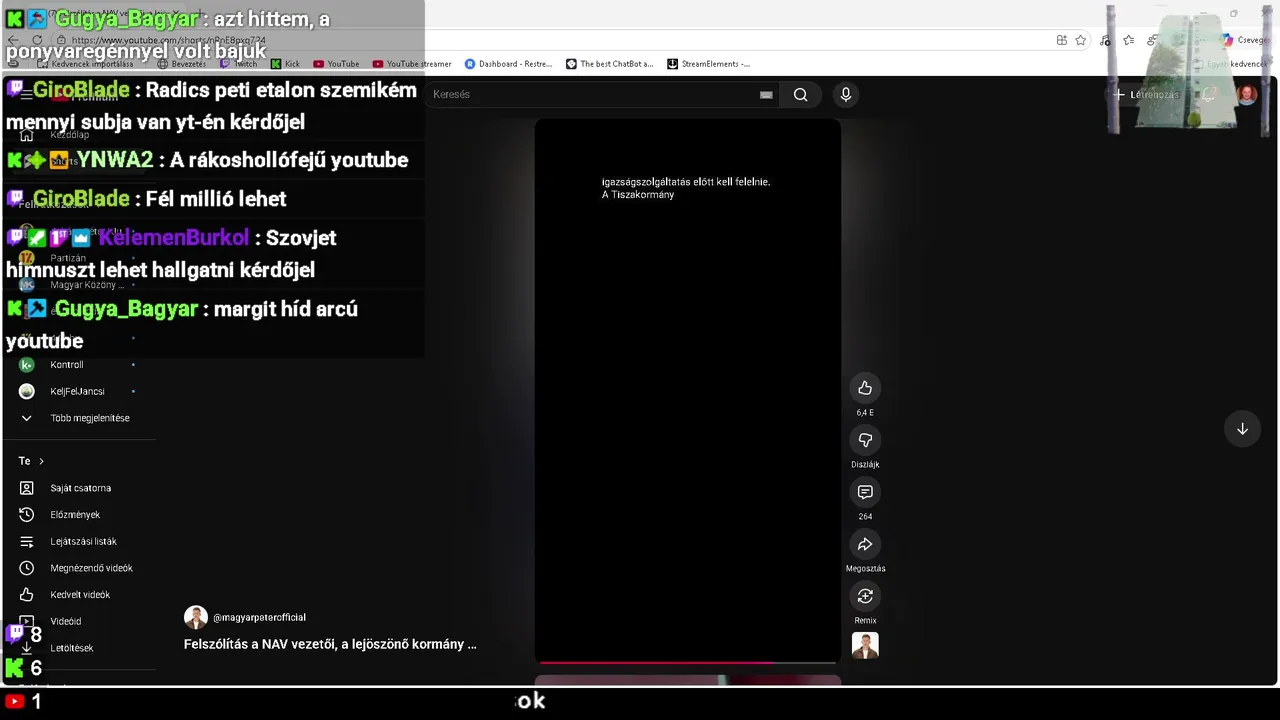Open Saját csatorna in sidebar
Image resolution: width=1280 pixels, height=720 pixels.
tap(80, 488)
